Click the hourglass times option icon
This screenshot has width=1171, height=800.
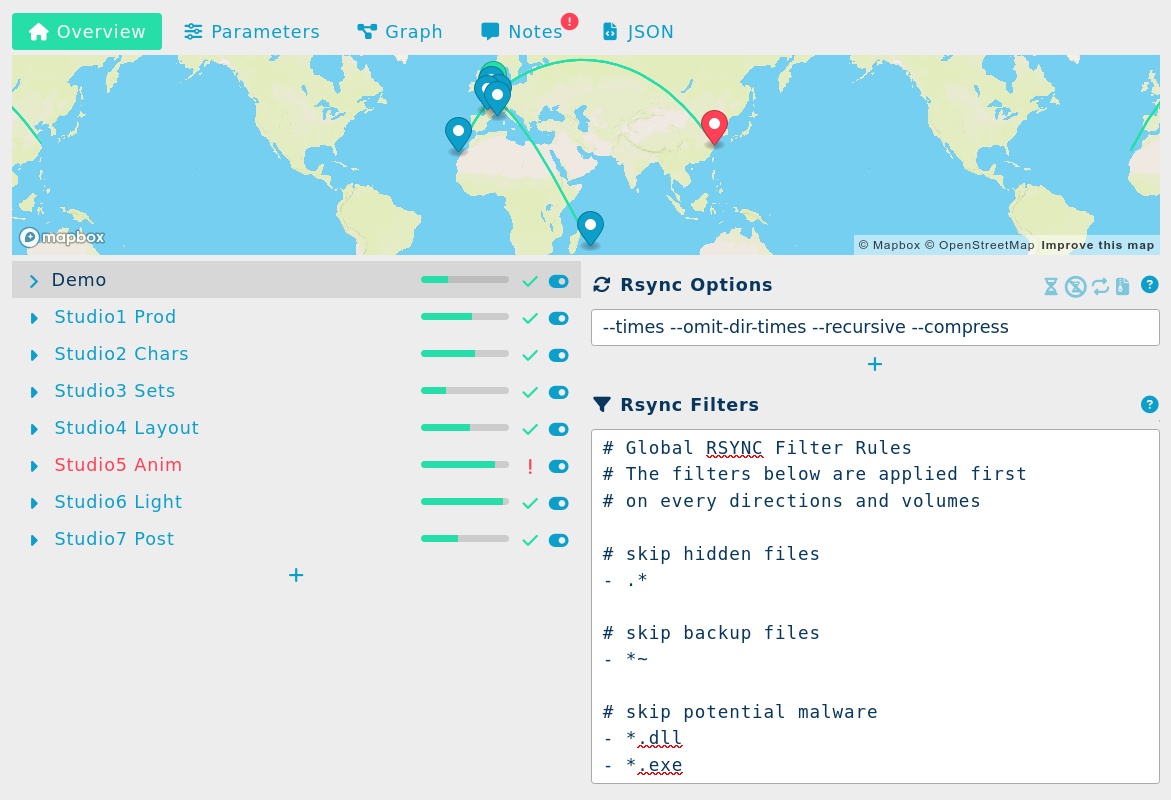click(x=1051, y=285)
